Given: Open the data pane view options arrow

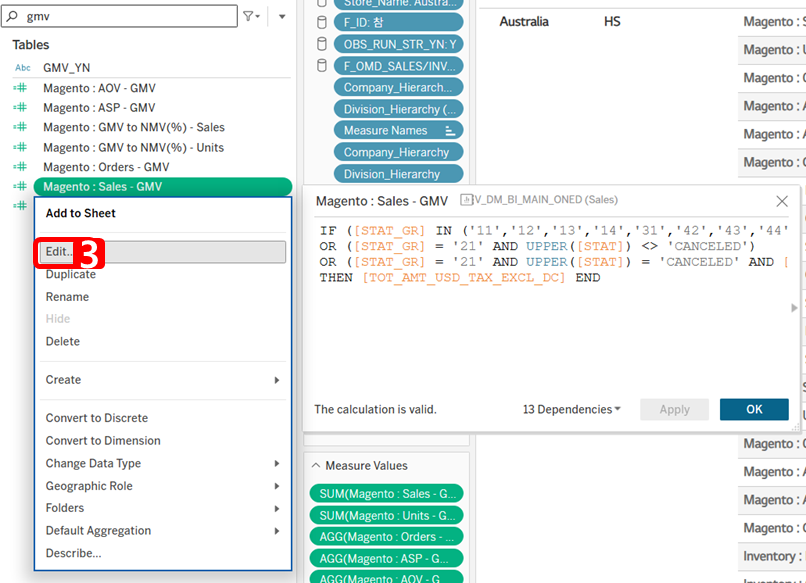Looking at the screenshot, I should (x=282, y=16).
